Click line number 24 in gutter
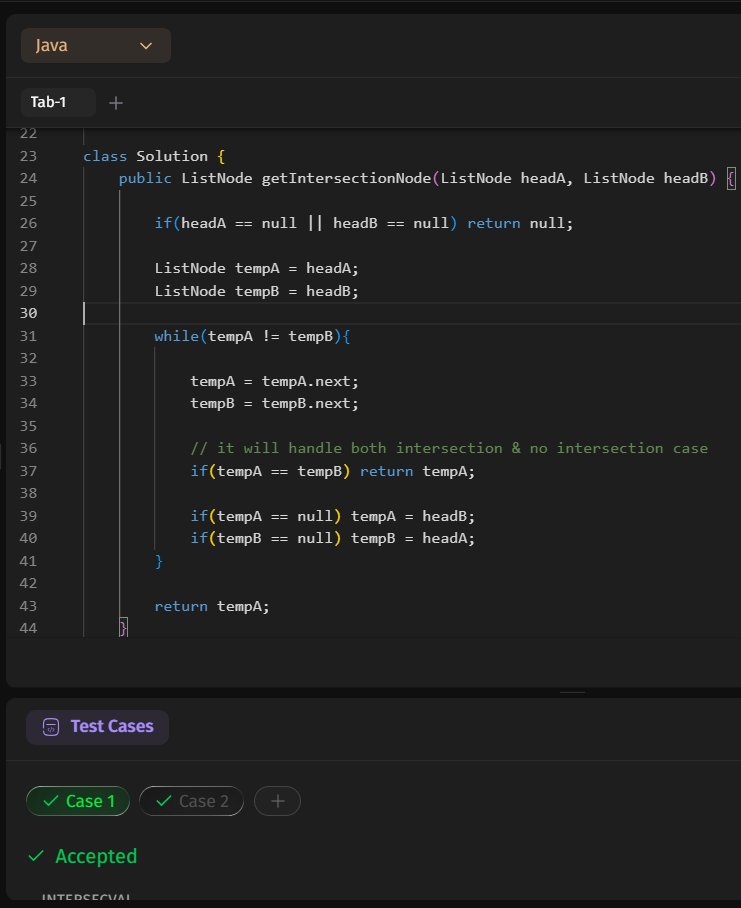The height and width of the screenshot is (908, 741). click(28, 178)
